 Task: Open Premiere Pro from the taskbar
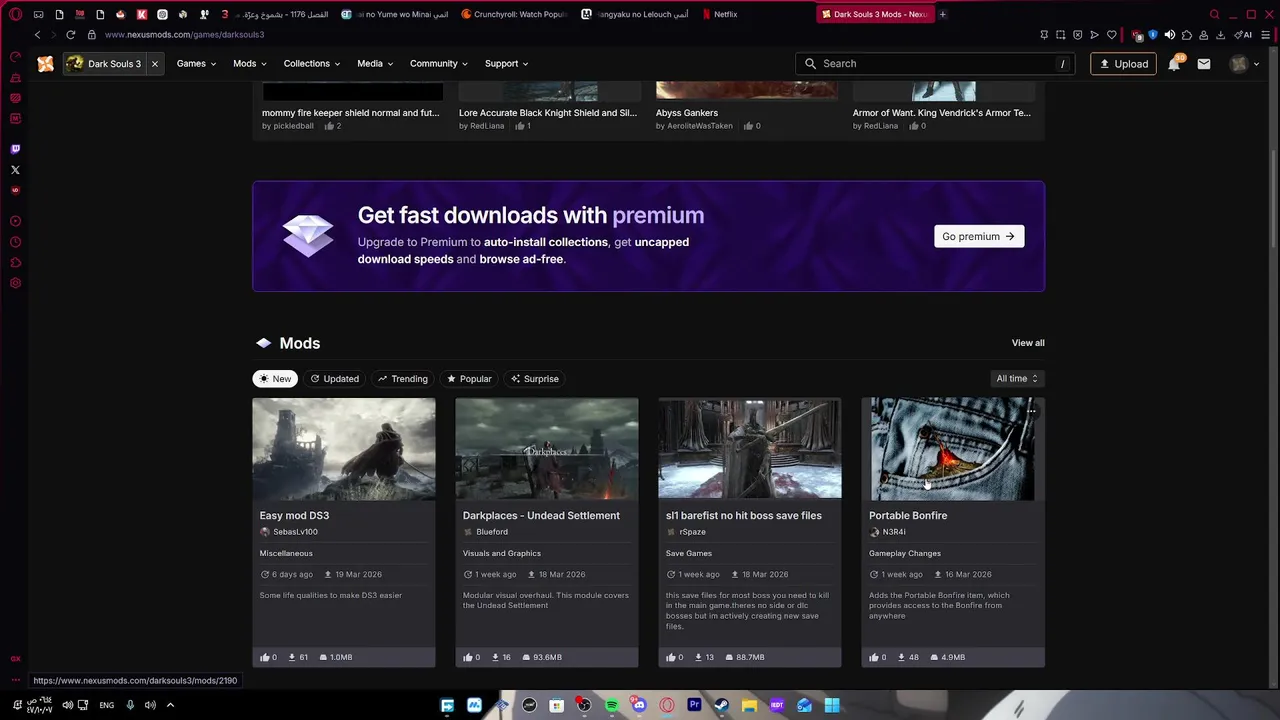pyautogui.click(x=694, y=706)
